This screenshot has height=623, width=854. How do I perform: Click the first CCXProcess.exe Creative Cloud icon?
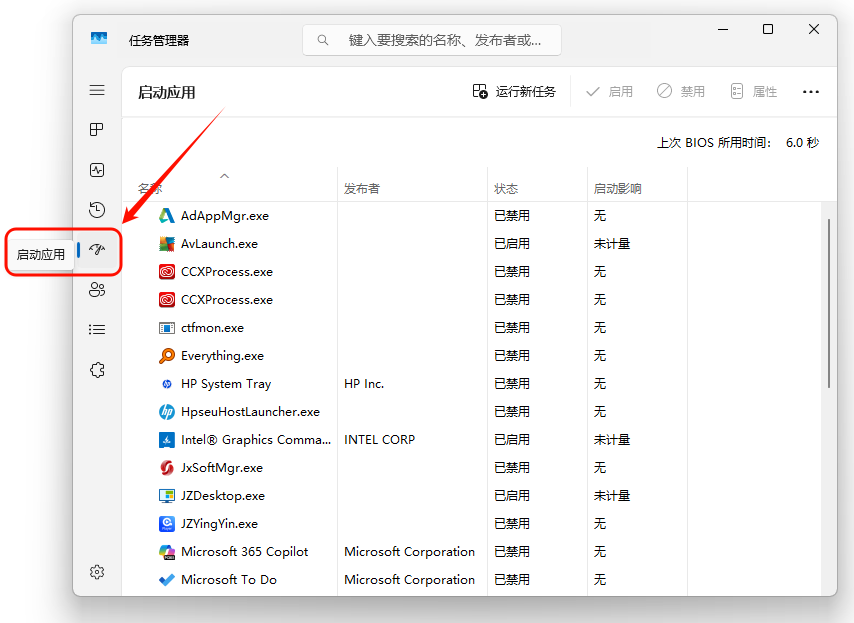pos(167,272)
